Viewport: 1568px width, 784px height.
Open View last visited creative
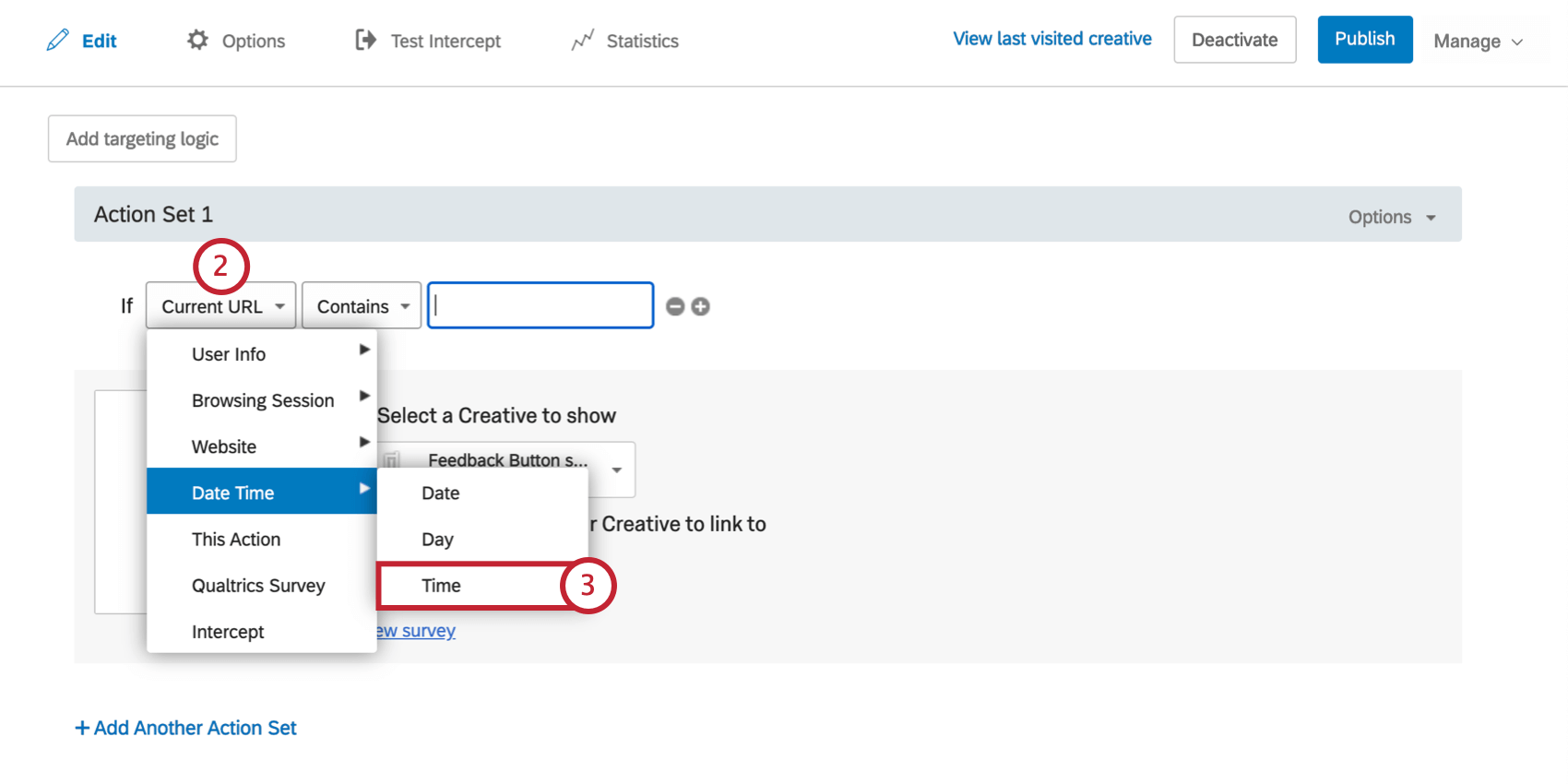(1051, 39)
